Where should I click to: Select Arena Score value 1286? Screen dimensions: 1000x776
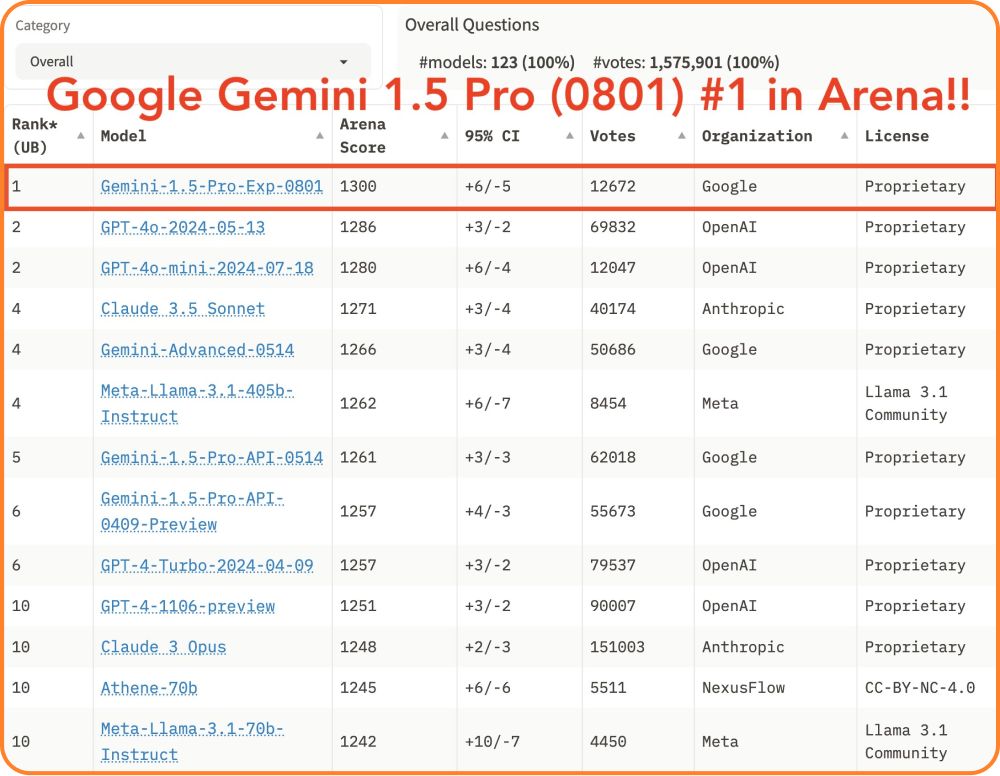358,227
